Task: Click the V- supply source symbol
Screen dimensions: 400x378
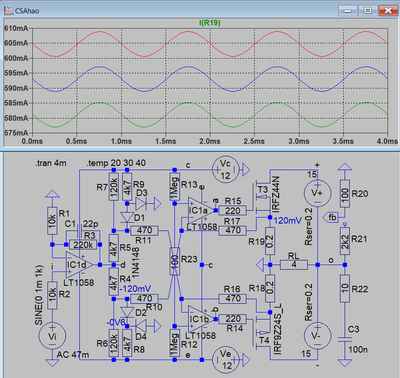Action: coord(317,336)
